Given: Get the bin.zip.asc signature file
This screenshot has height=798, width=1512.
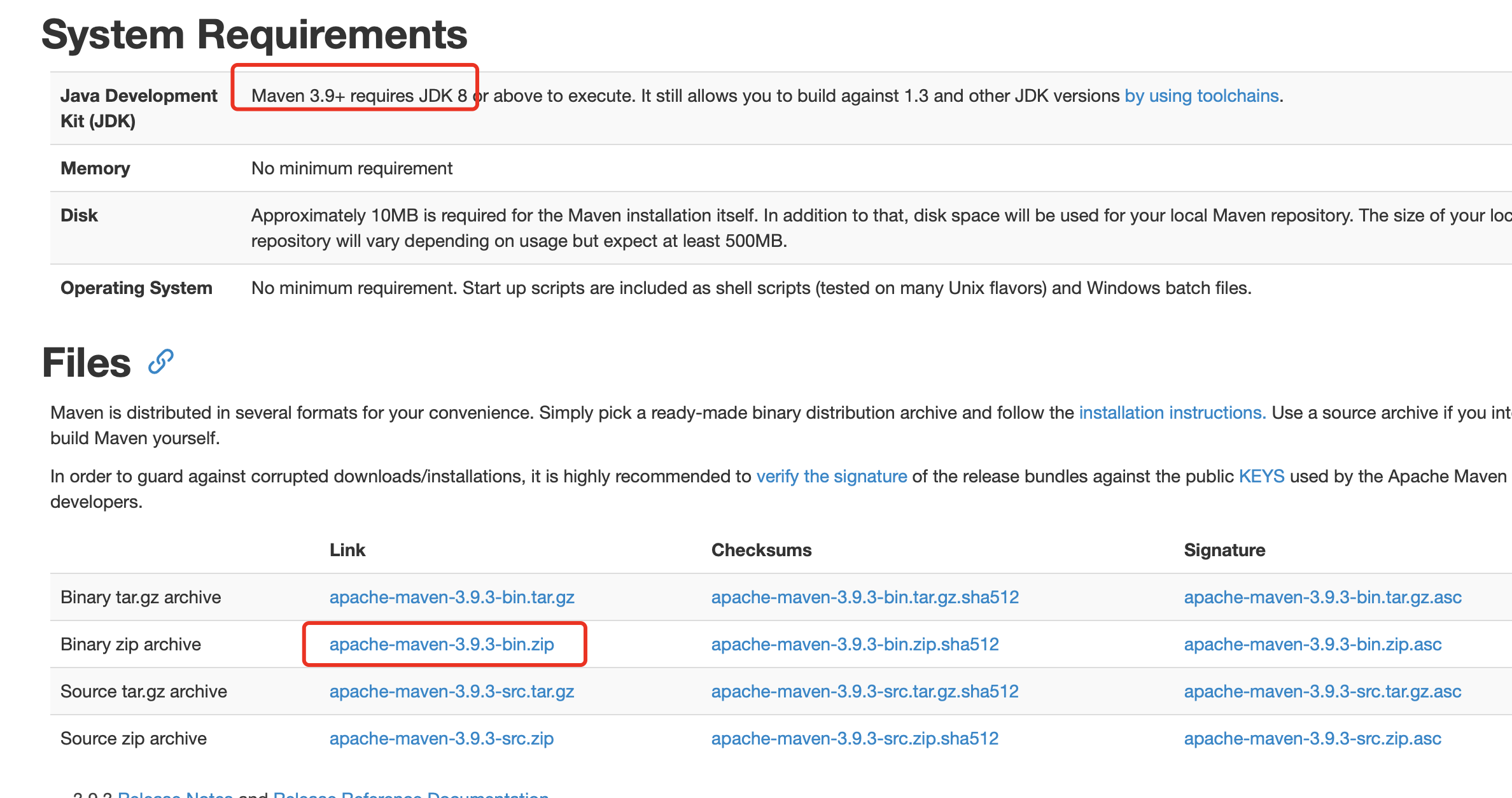Looking at the screenshot, I should pos(1312,644).
